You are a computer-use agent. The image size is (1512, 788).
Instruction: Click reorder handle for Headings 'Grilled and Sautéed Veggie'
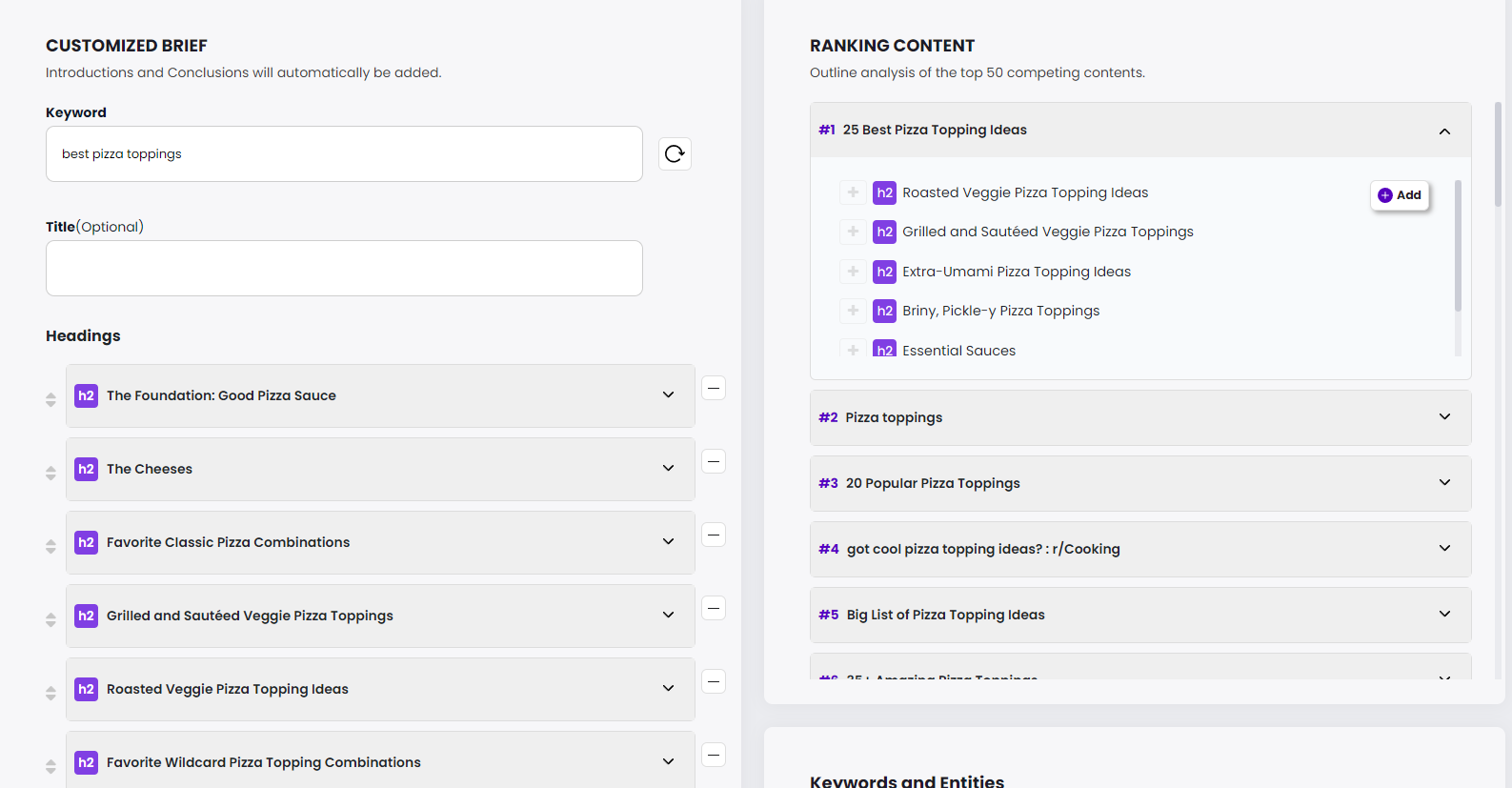pos(50,619)
